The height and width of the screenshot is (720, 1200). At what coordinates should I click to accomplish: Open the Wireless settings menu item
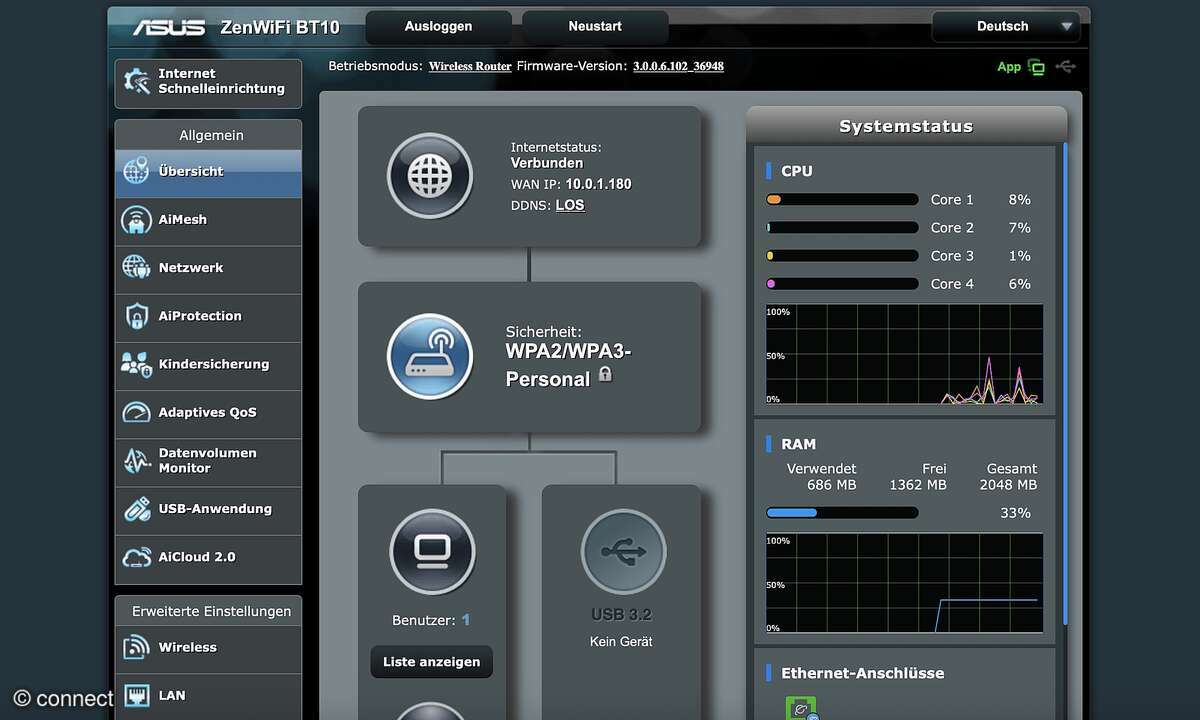pos(208,647)
